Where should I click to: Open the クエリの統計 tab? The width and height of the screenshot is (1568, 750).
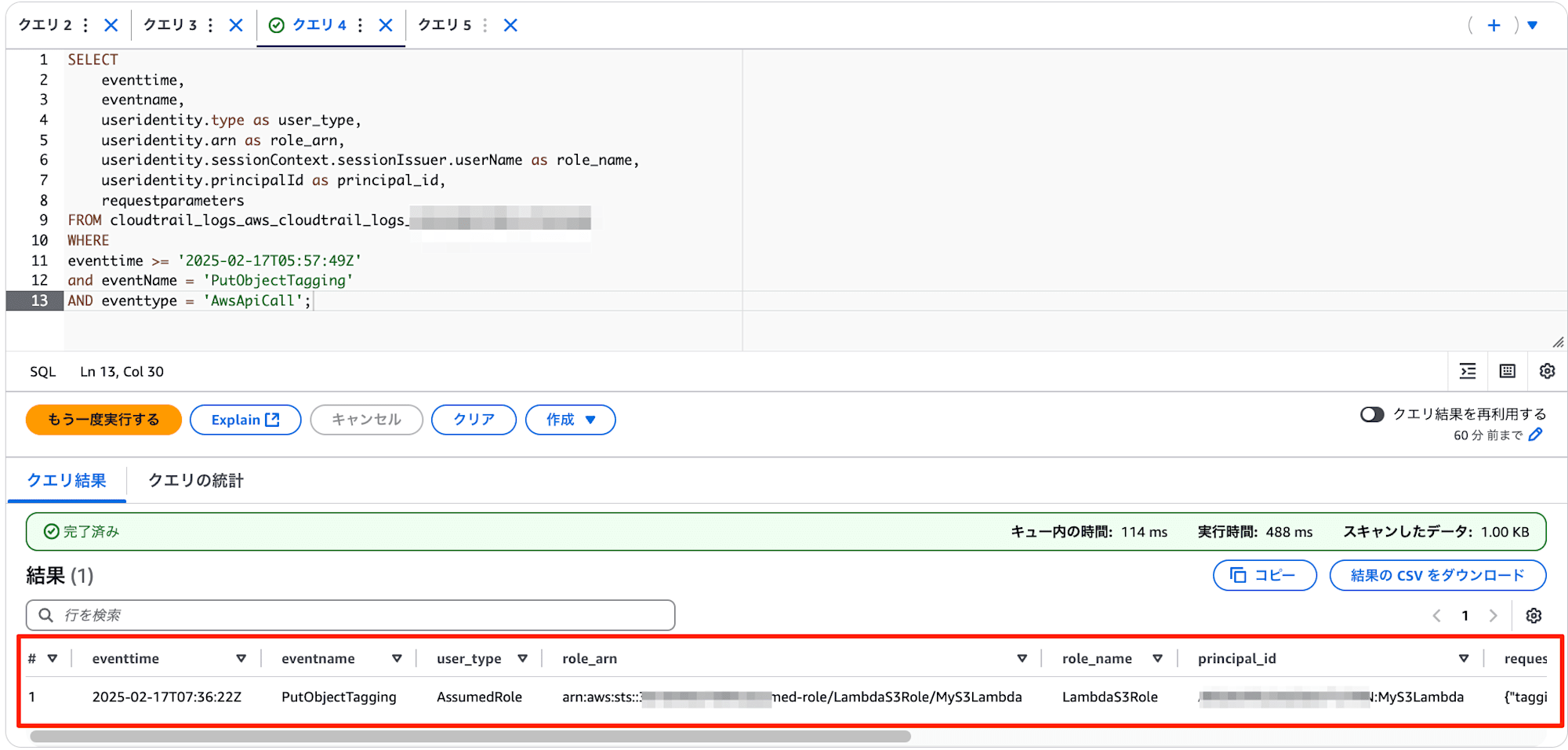point(196,480)
